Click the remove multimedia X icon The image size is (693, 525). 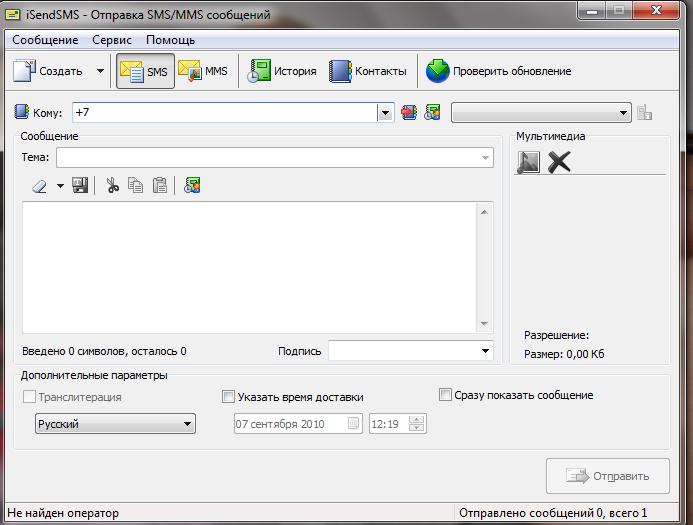[559, 162]
